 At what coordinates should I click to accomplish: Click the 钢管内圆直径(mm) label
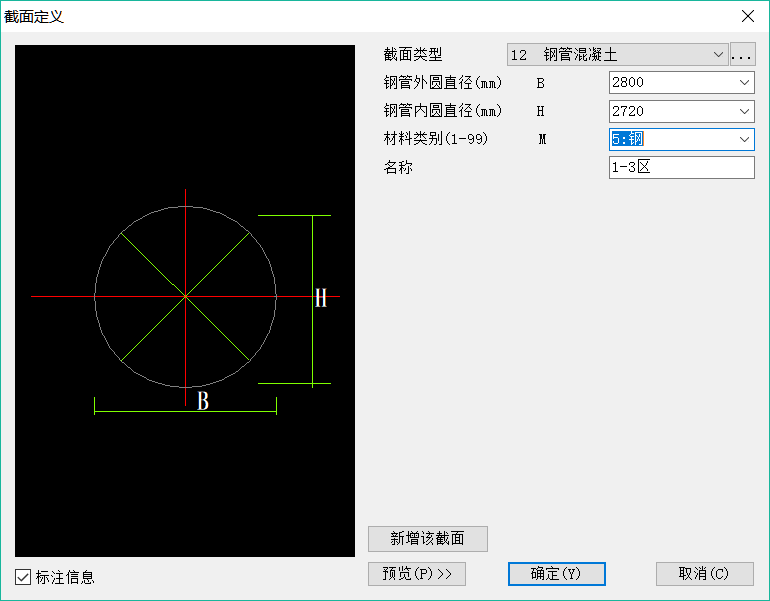pyautogui.click(x=442, y=111)
